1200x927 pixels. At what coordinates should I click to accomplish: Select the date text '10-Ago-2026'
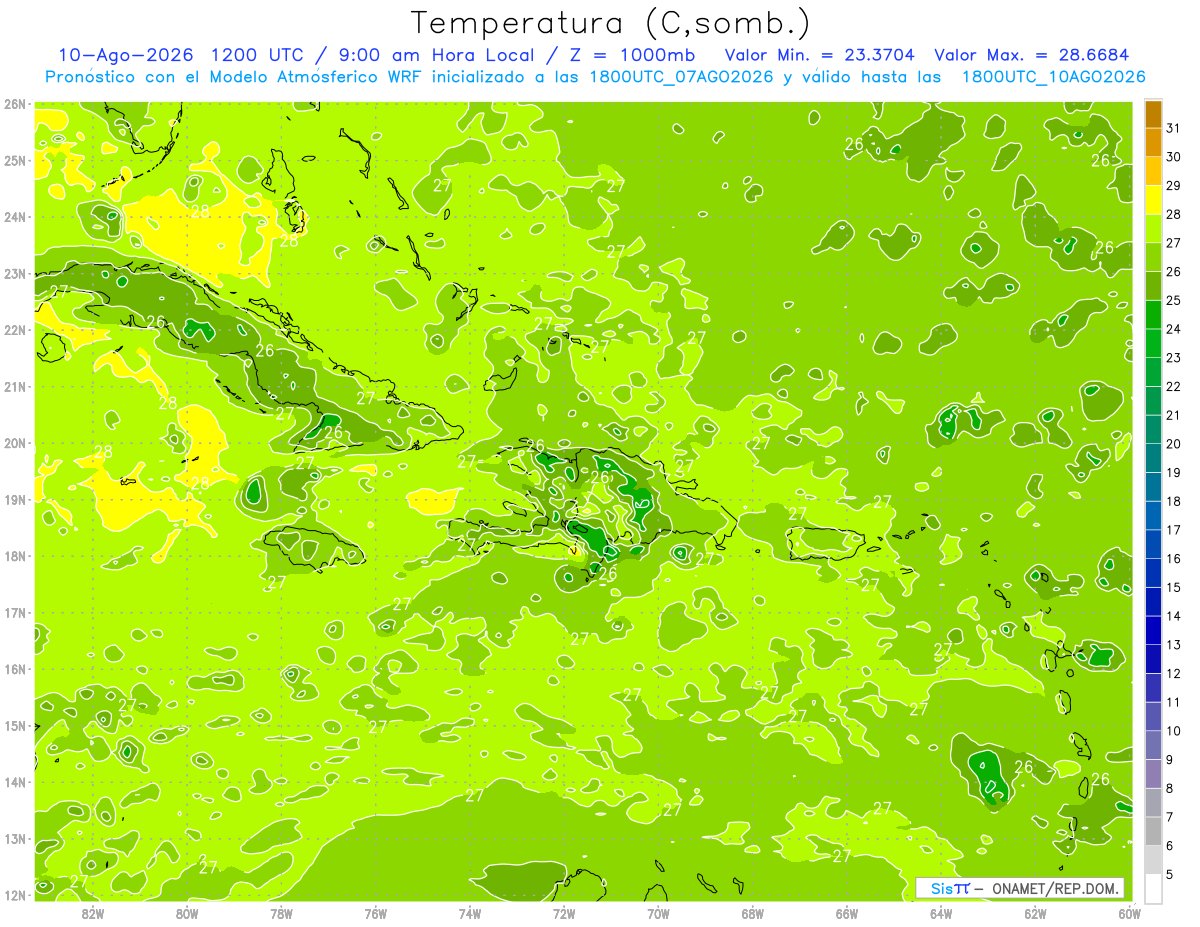126,55
